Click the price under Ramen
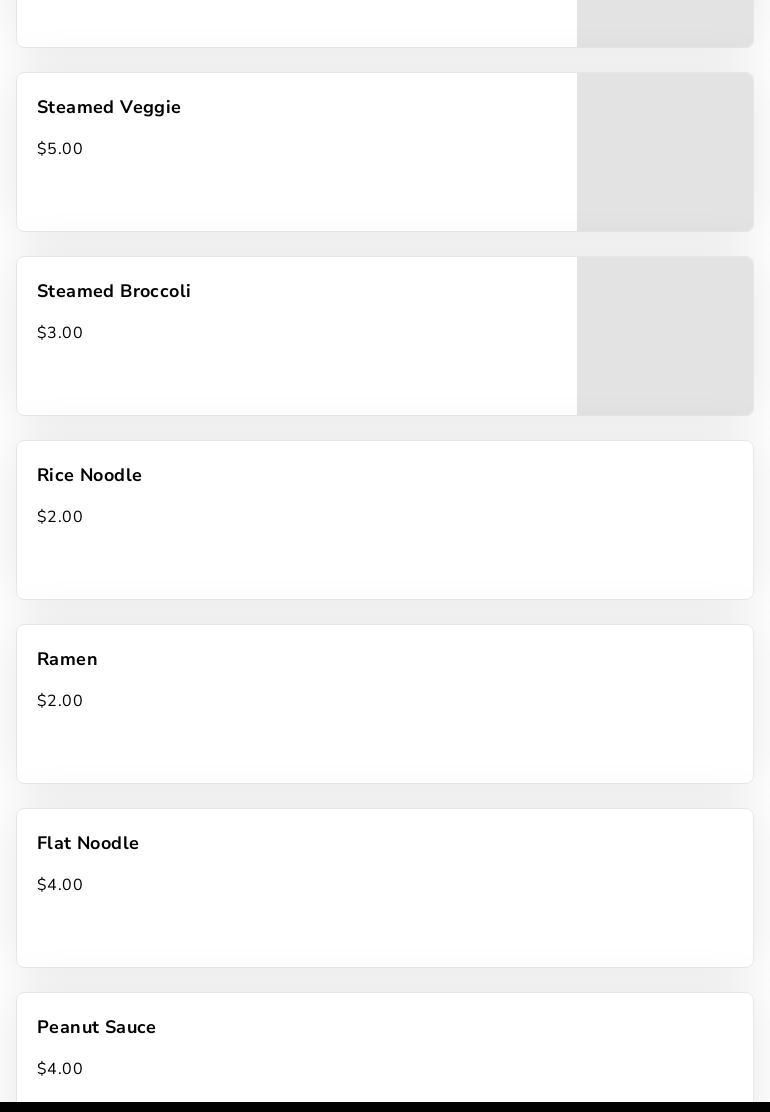 coord(60,701)
